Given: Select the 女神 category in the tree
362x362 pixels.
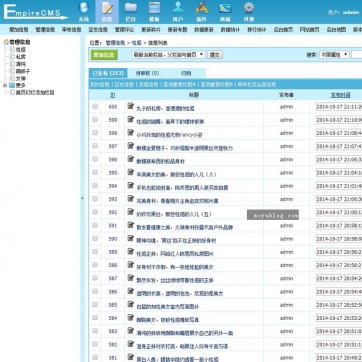Looking at the screenshot, I should 21,78.
